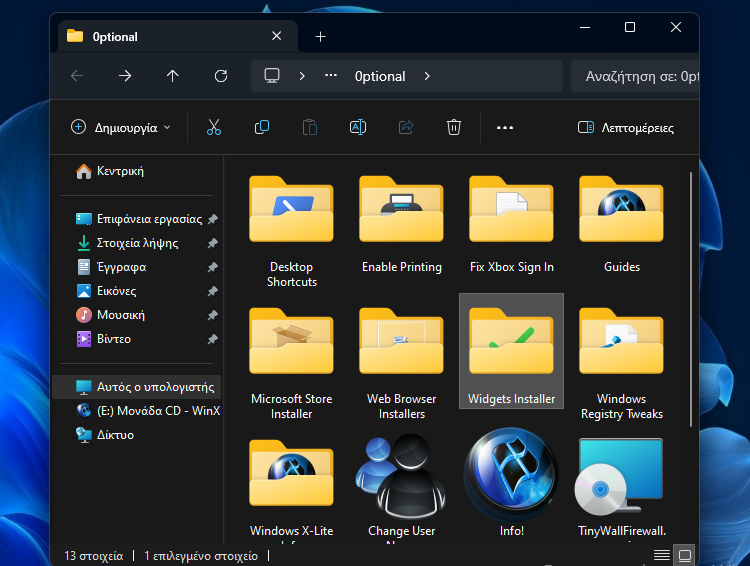The image size is (750, 566).
Task: Open the Δημιουργία new item dropdown
Action: tap(121, 127)
